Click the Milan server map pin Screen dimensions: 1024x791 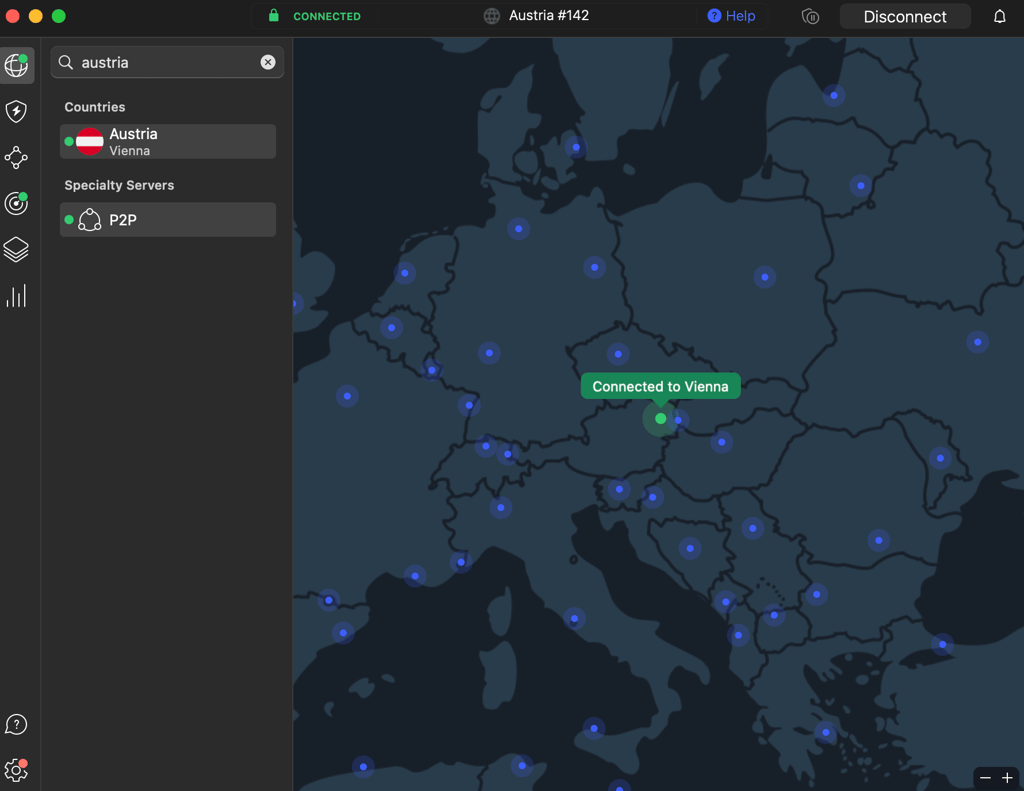click(500, 508)
